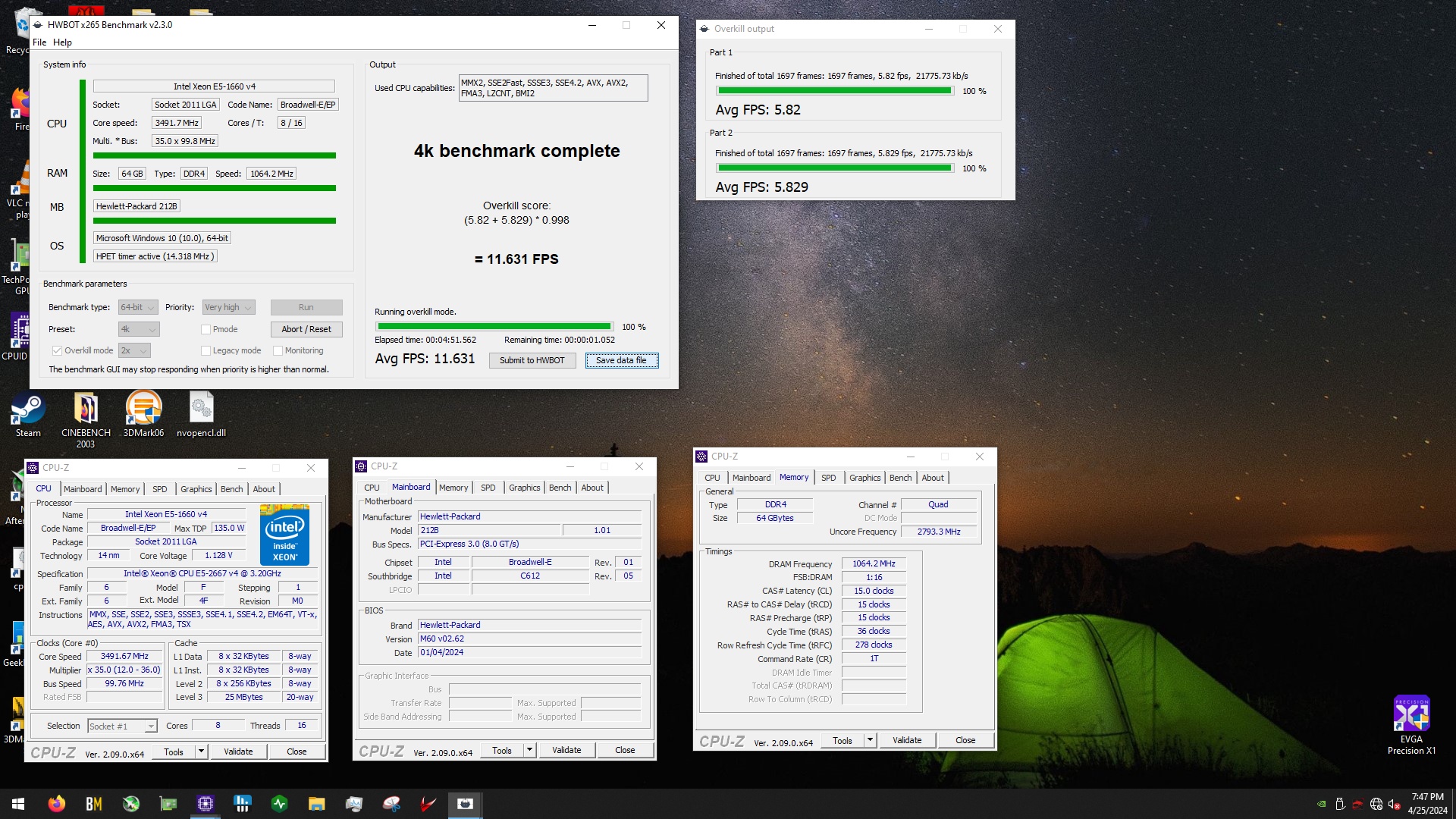Open File Explorer from the taskbar

(x=317, y=804)
